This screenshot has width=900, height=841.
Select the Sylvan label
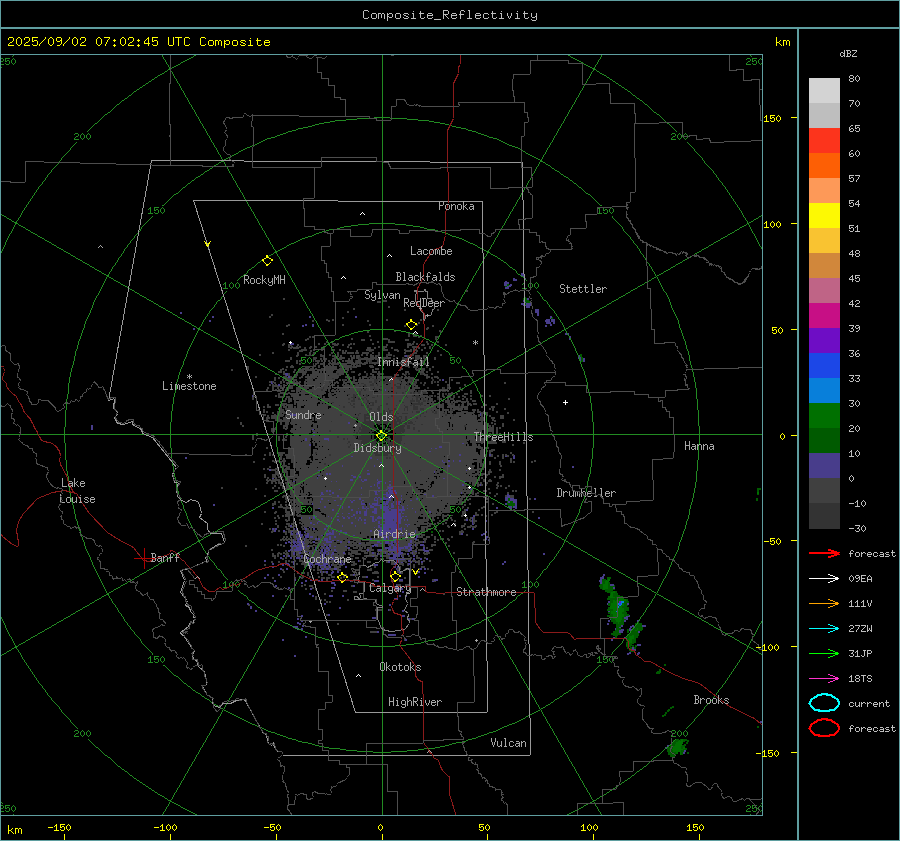382,295
